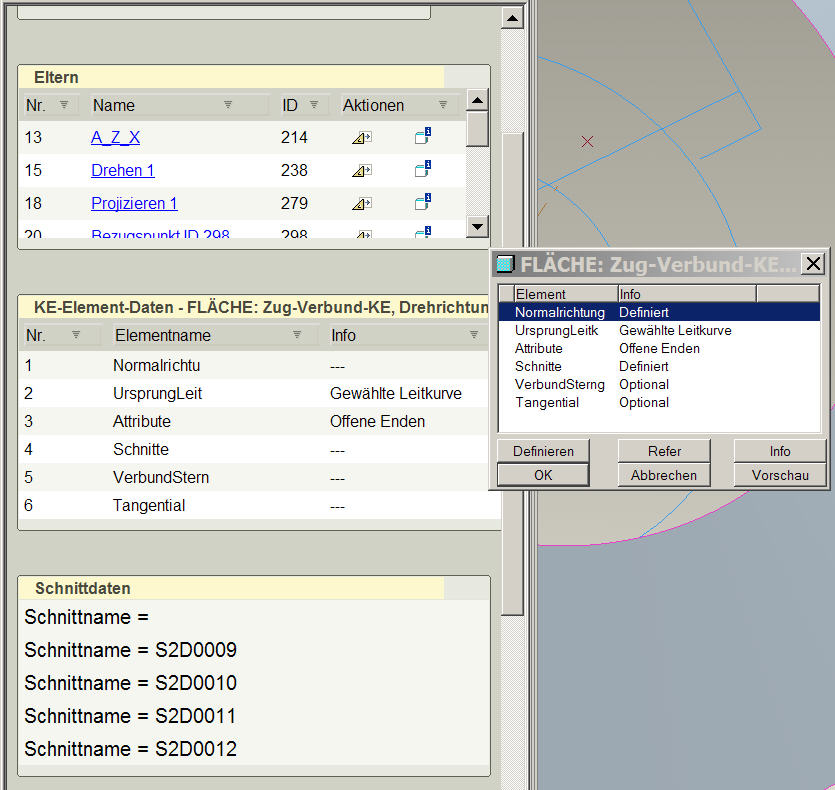Viewport: 835px width, 790px height.
Task: Click the Abbrechen button
Action: point(663,475)
